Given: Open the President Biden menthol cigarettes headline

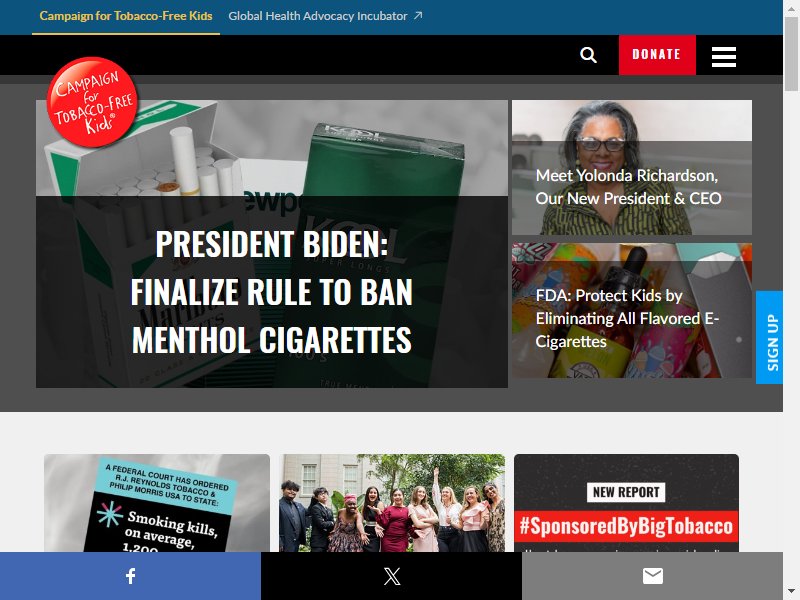Looking at the screenshot, I should click(x=271, y=292).
